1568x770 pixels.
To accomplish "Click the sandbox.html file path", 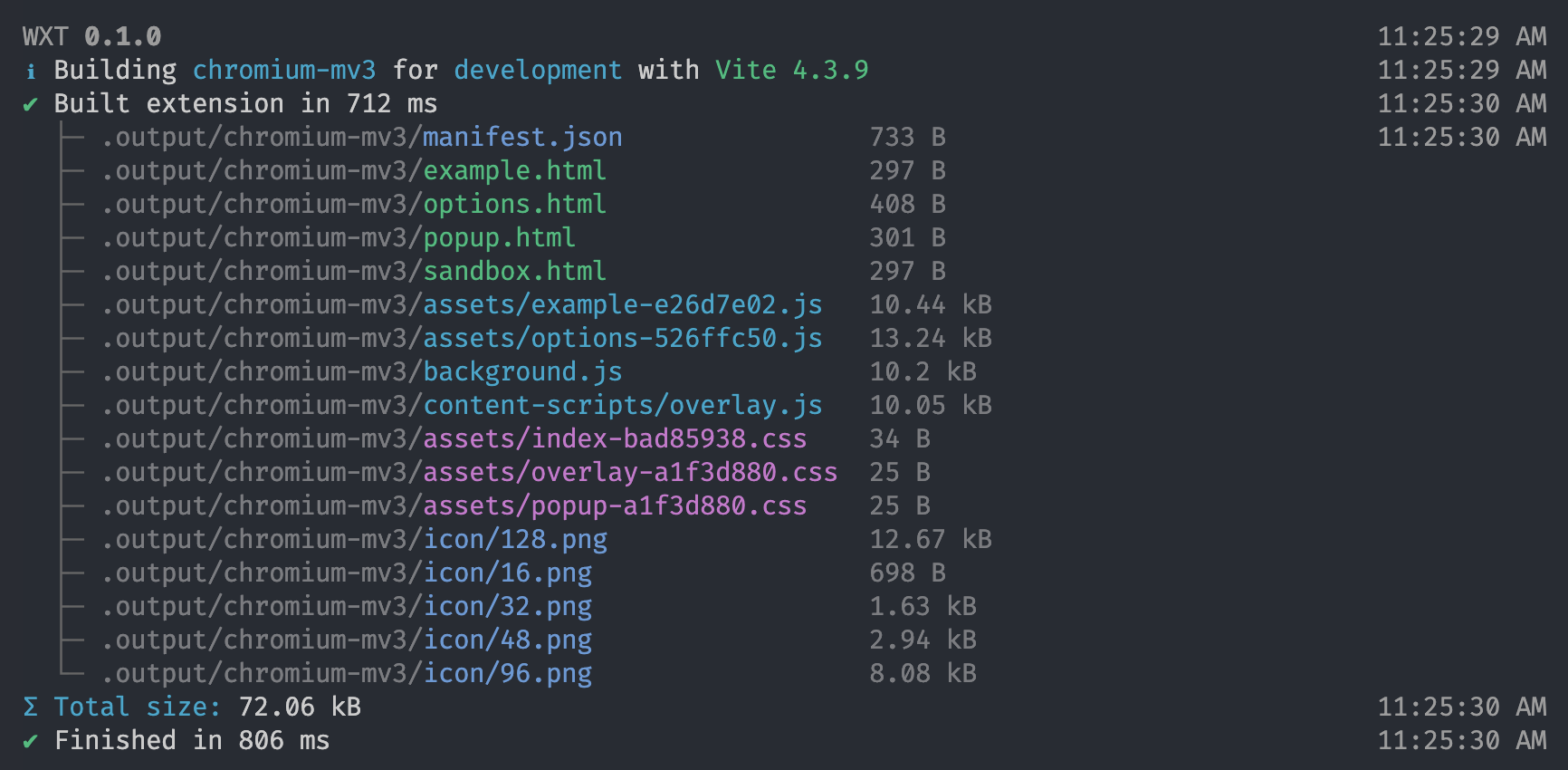I will tap(354, 271).
